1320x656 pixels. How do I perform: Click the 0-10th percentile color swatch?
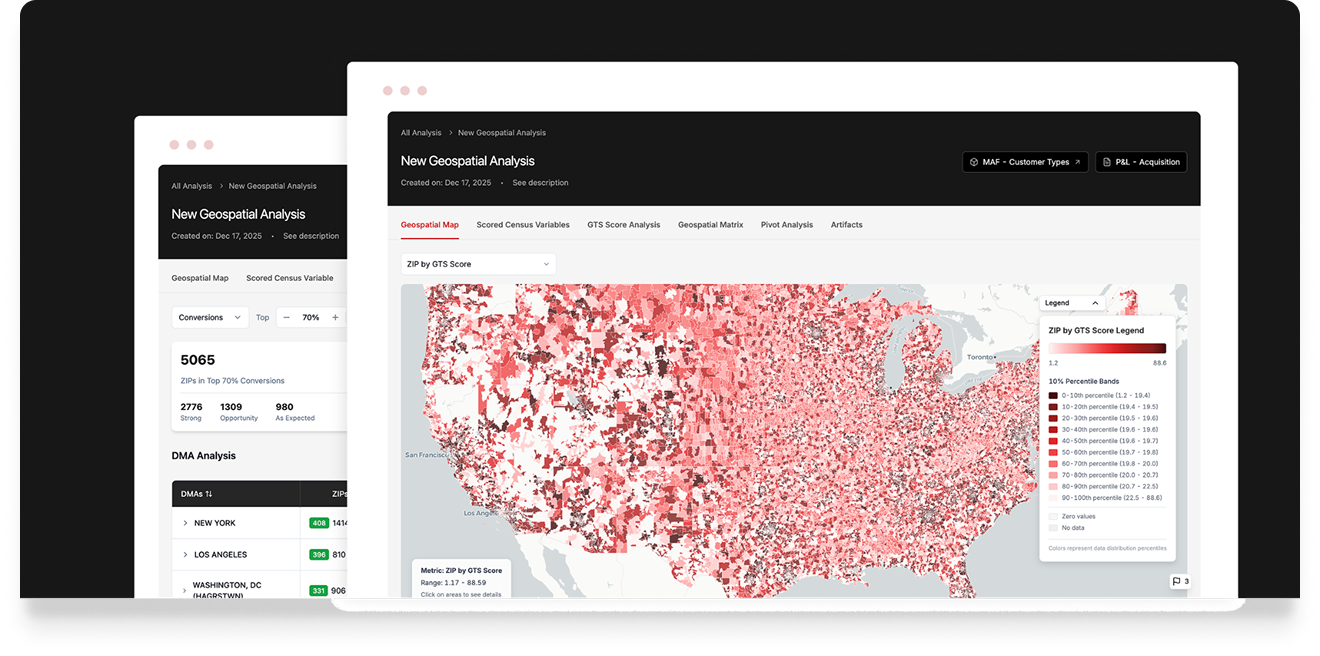tap(1053, 396)
